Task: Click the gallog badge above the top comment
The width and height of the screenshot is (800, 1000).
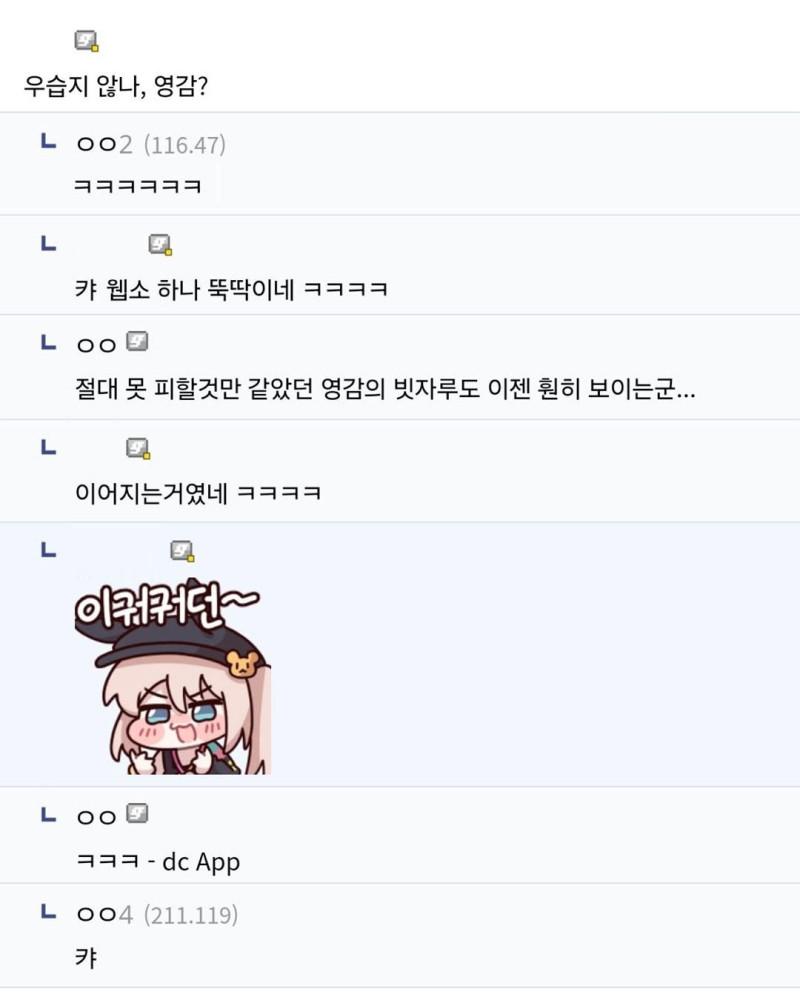Action: [x=86, y=41]
